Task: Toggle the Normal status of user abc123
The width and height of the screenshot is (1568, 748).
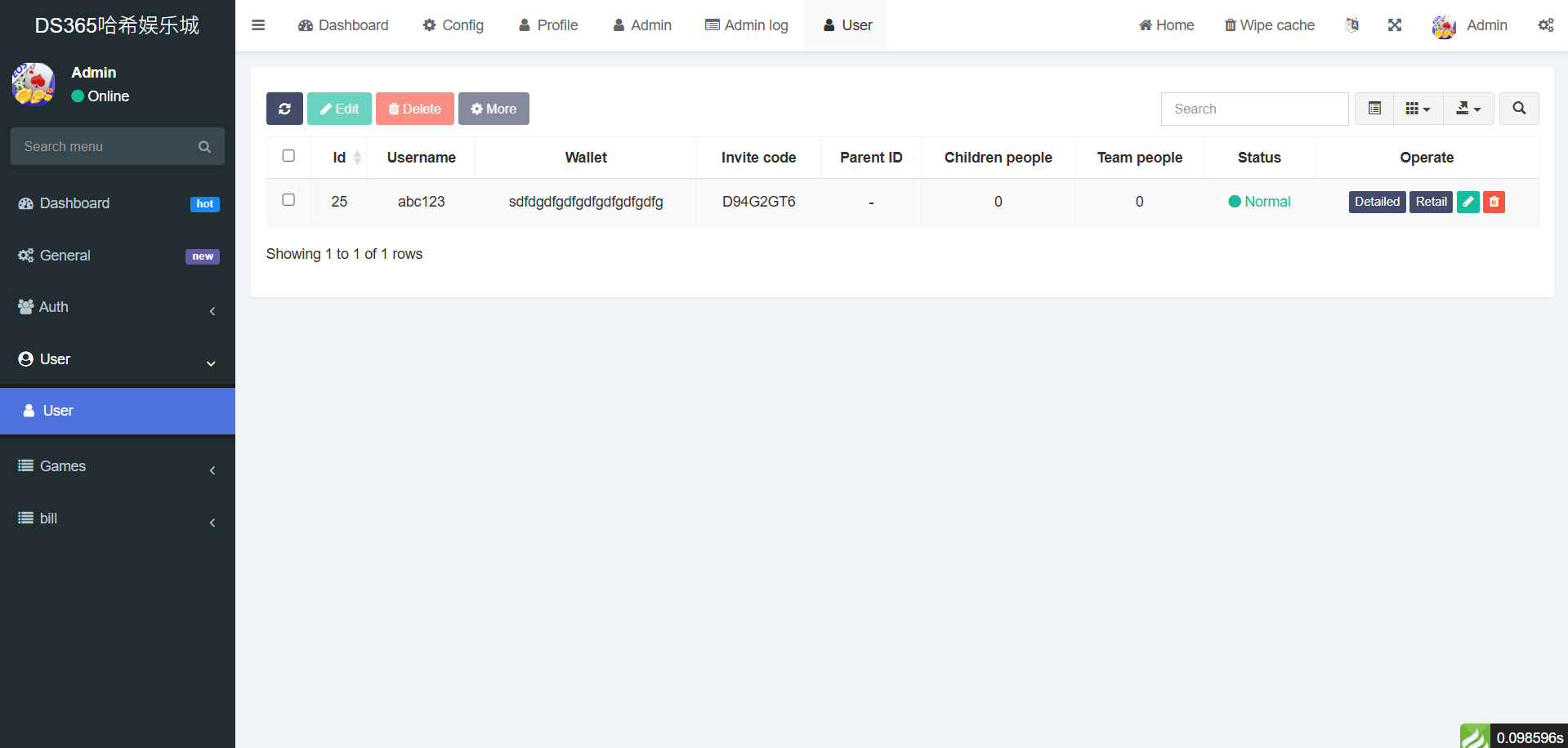Action: tap(1259, 202)
